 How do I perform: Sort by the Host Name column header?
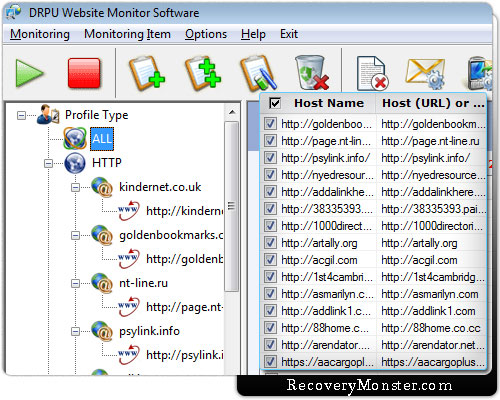[328, 103]
